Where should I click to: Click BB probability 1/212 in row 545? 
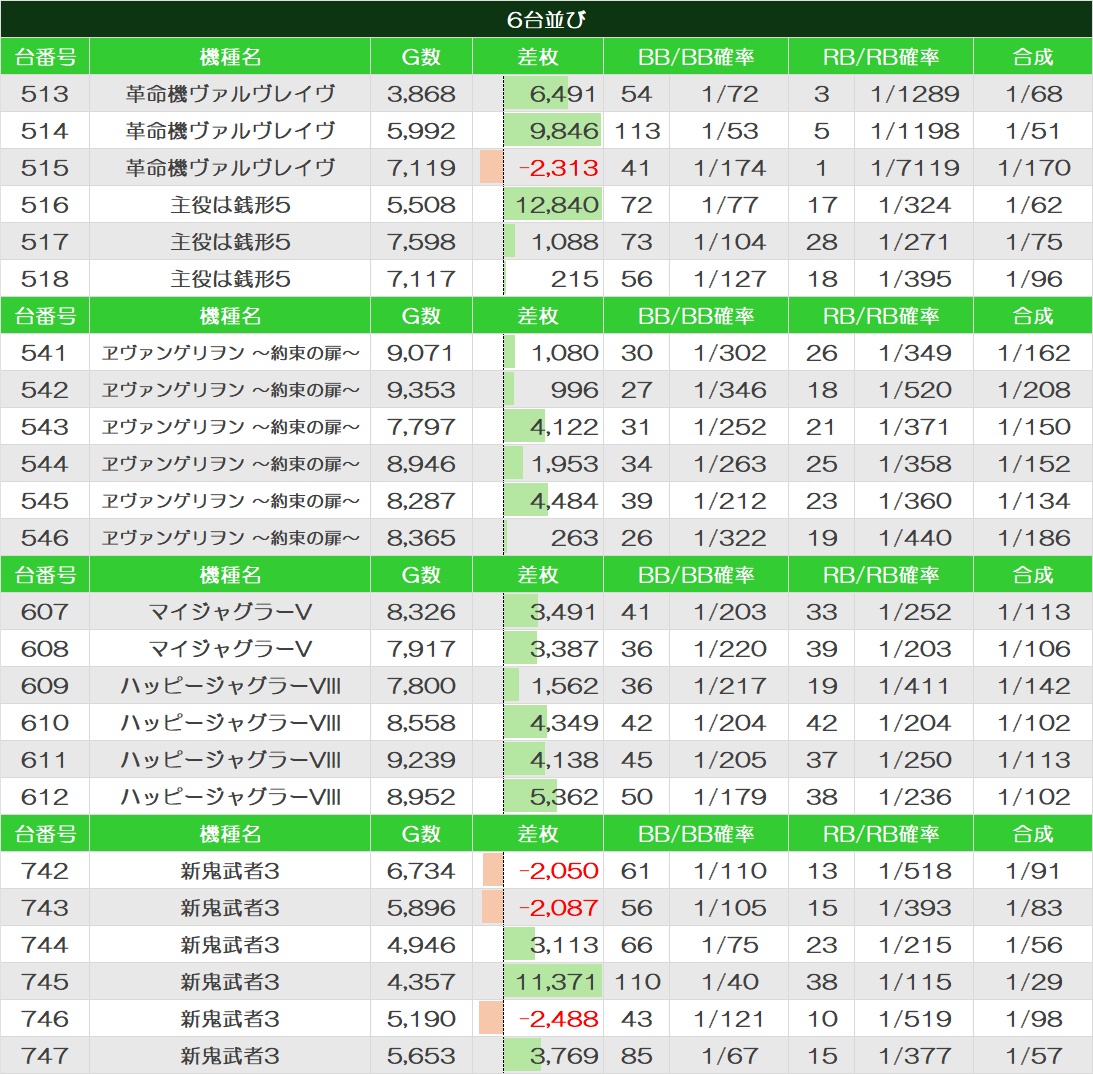(729, 500)
